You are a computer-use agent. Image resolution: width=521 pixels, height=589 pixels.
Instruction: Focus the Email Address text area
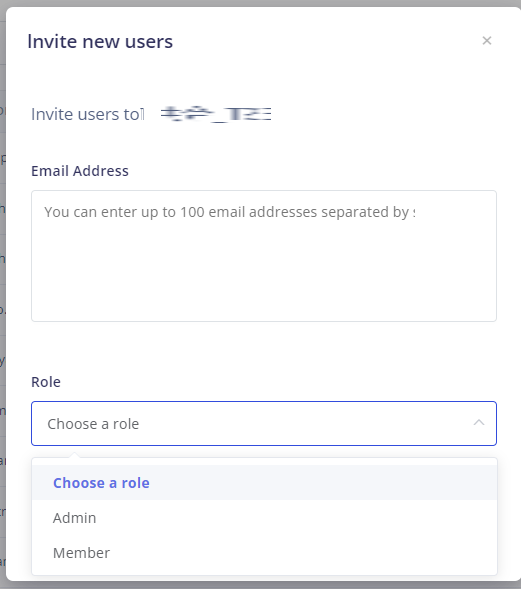tap(264, 256)
